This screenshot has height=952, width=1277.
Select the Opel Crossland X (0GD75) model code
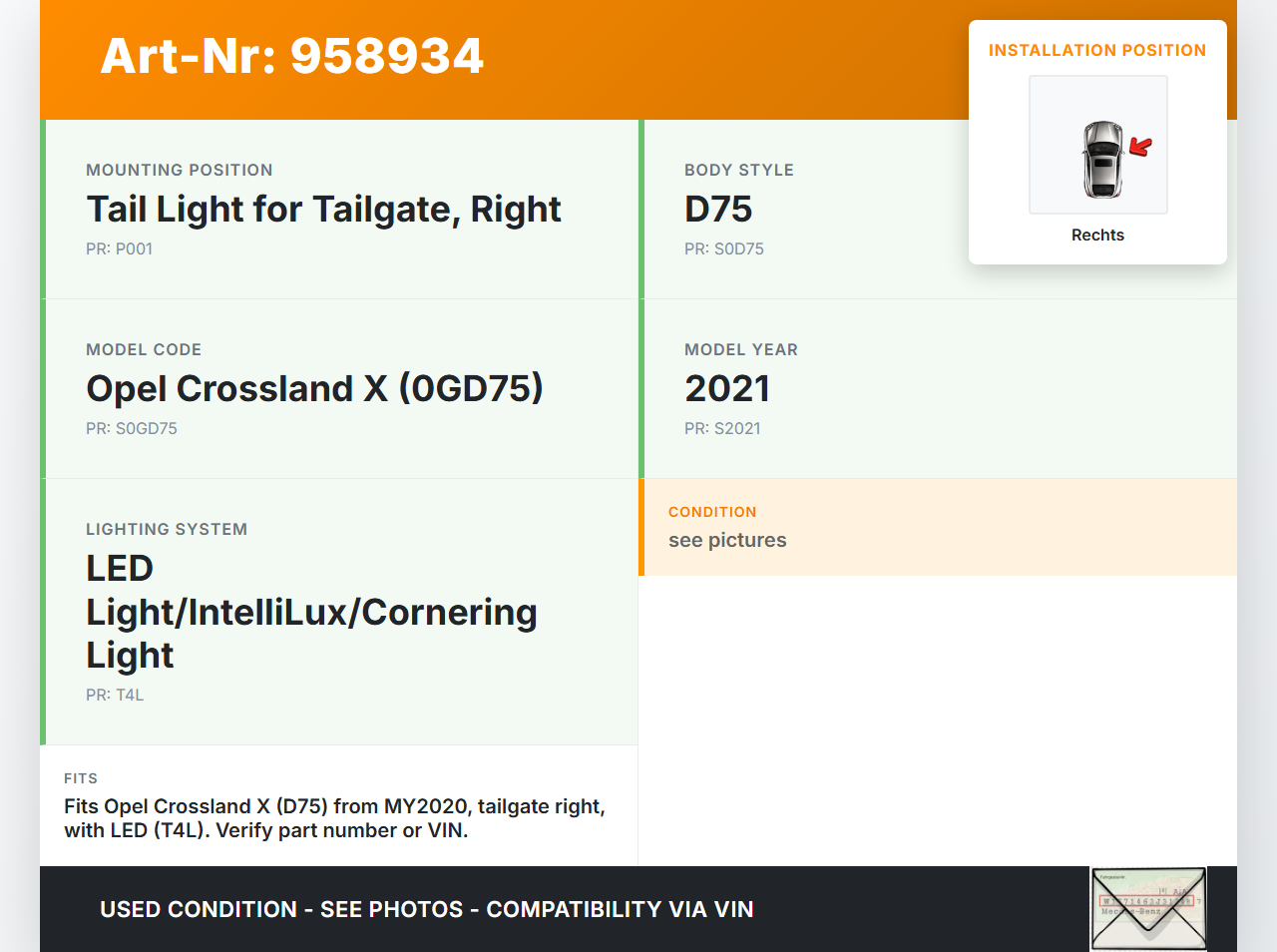[x=314, y=389]
